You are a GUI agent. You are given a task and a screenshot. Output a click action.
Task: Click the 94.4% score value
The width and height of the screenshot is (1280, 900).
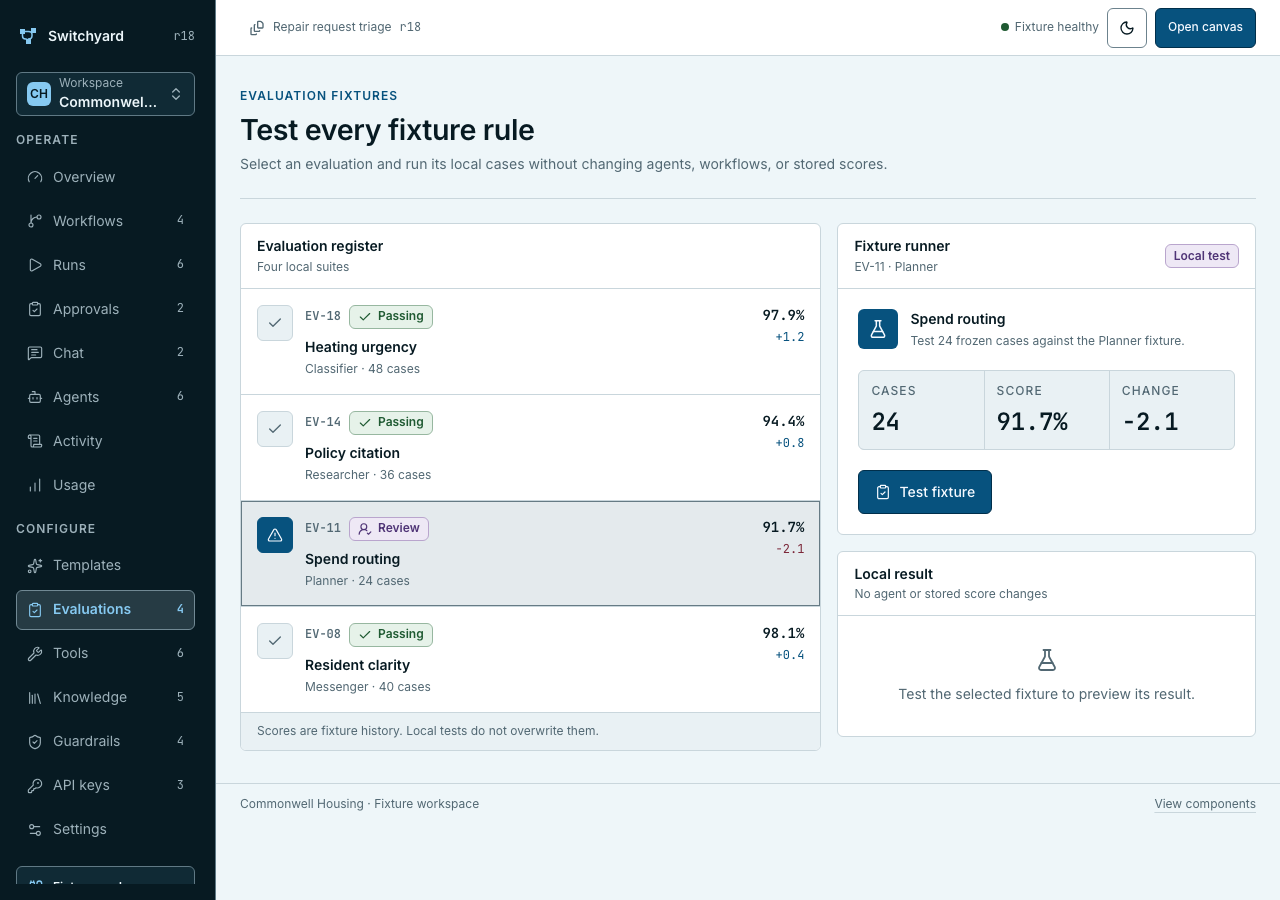(x=783, y=421)
